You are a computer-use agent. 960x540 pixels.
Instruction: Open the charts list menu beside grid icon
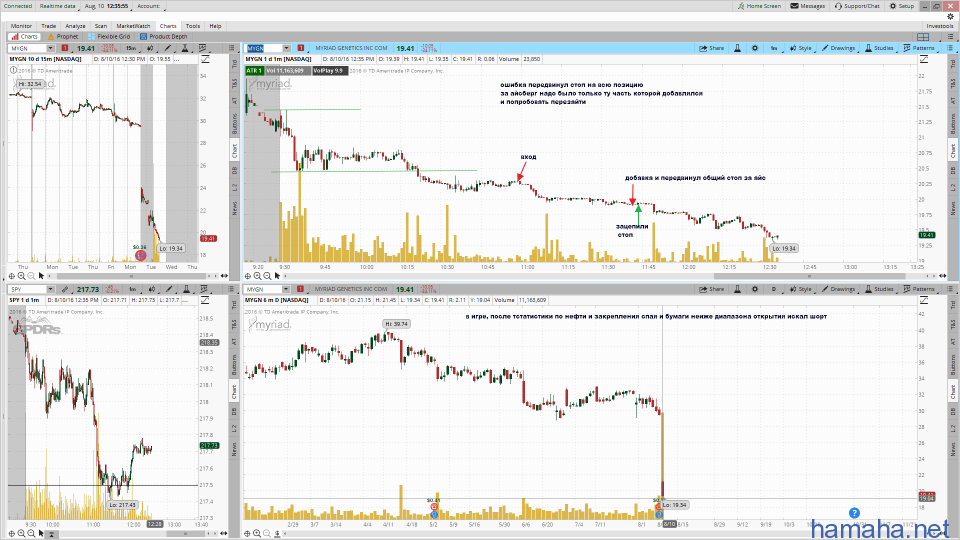coord(950,37)
